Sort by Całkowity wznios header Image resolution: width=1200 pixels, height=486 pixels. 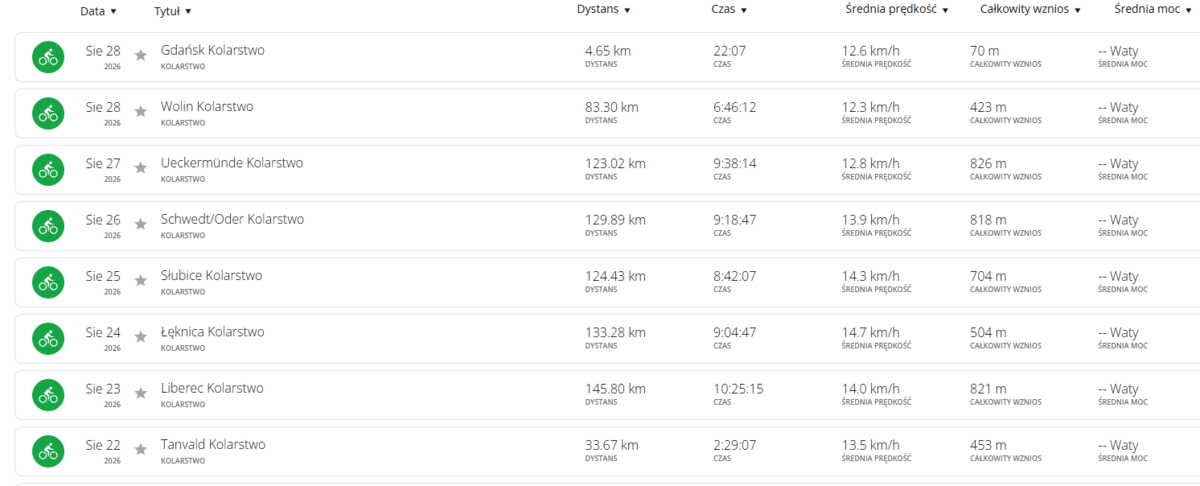click(x=1030, y=9)
